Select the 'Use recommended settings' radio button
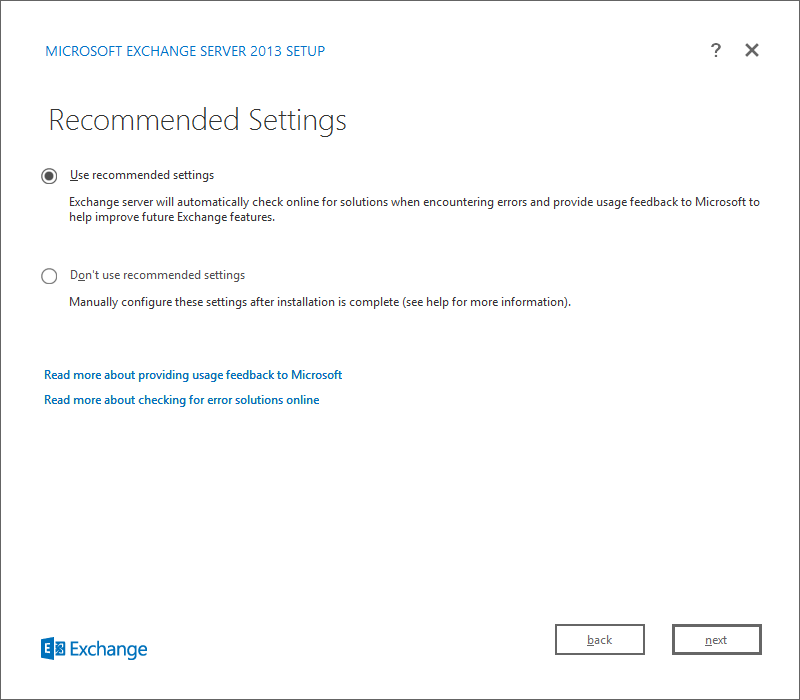800x700 pixels. pos(49,176)
